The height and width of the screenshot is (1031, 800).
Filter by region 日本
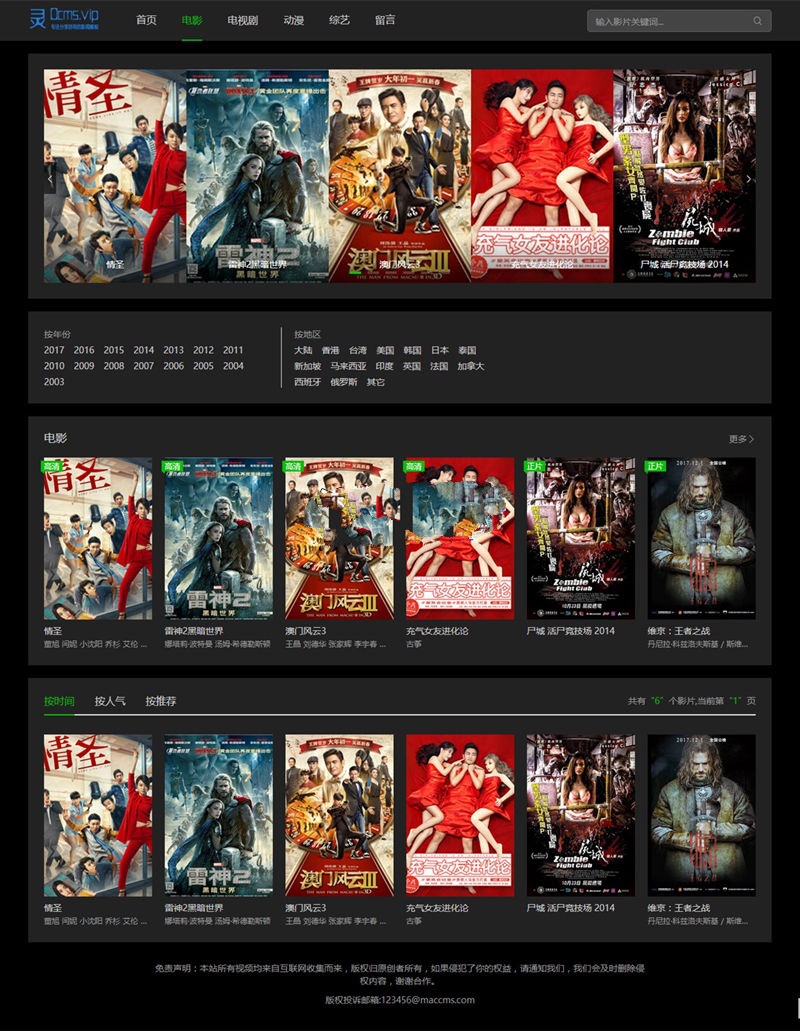440,350
